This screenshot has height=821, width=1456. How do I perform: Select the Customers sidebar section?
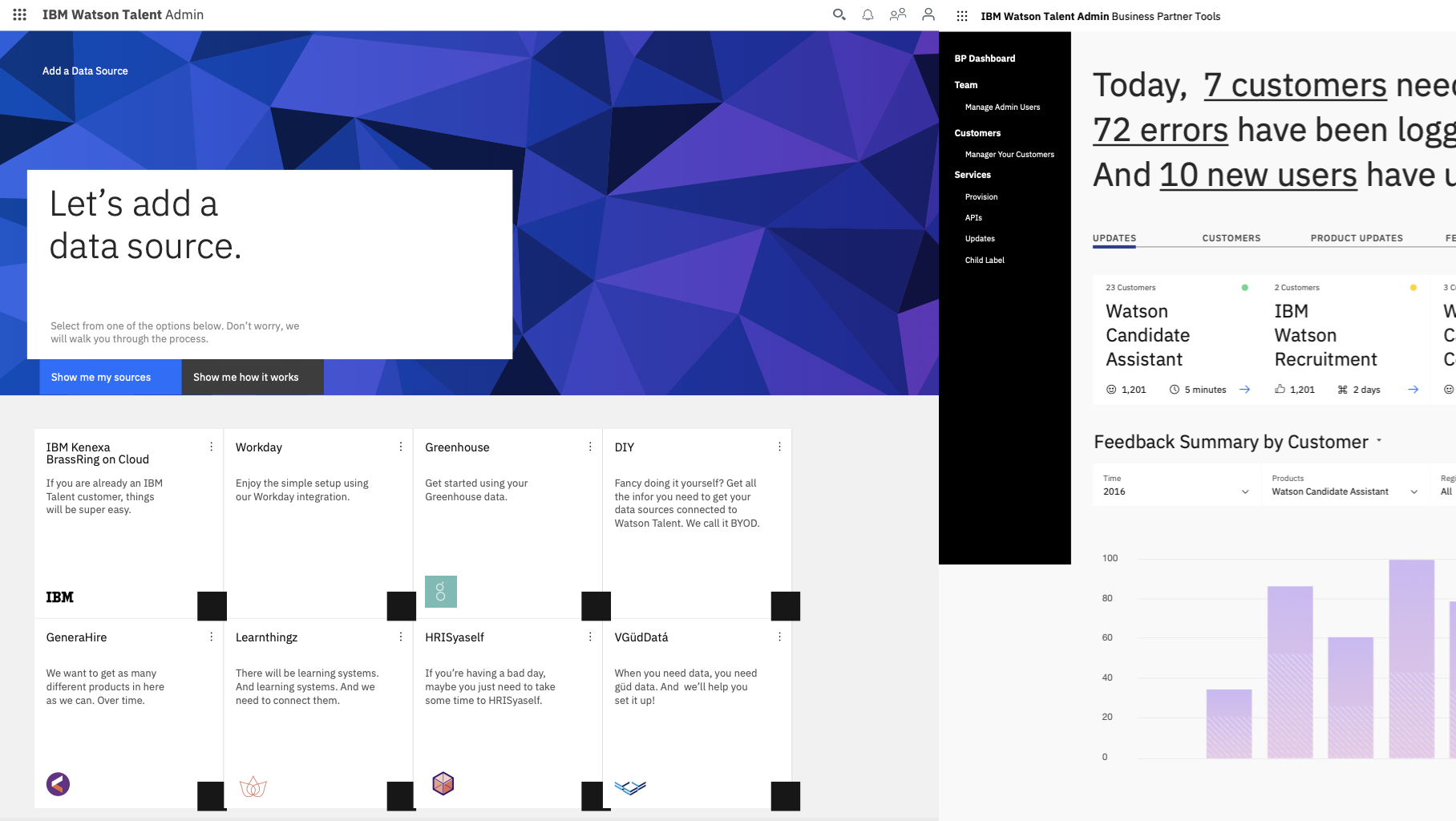coord(977,133)
